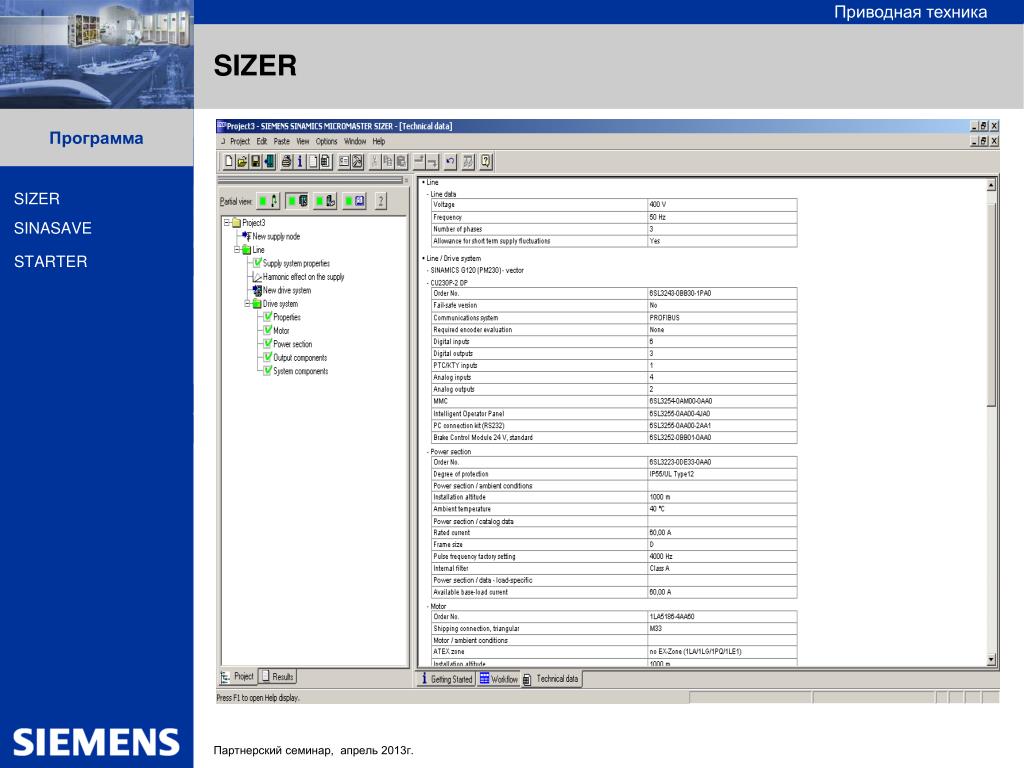Click the arrow icon just left of Undo

(432, 161)
